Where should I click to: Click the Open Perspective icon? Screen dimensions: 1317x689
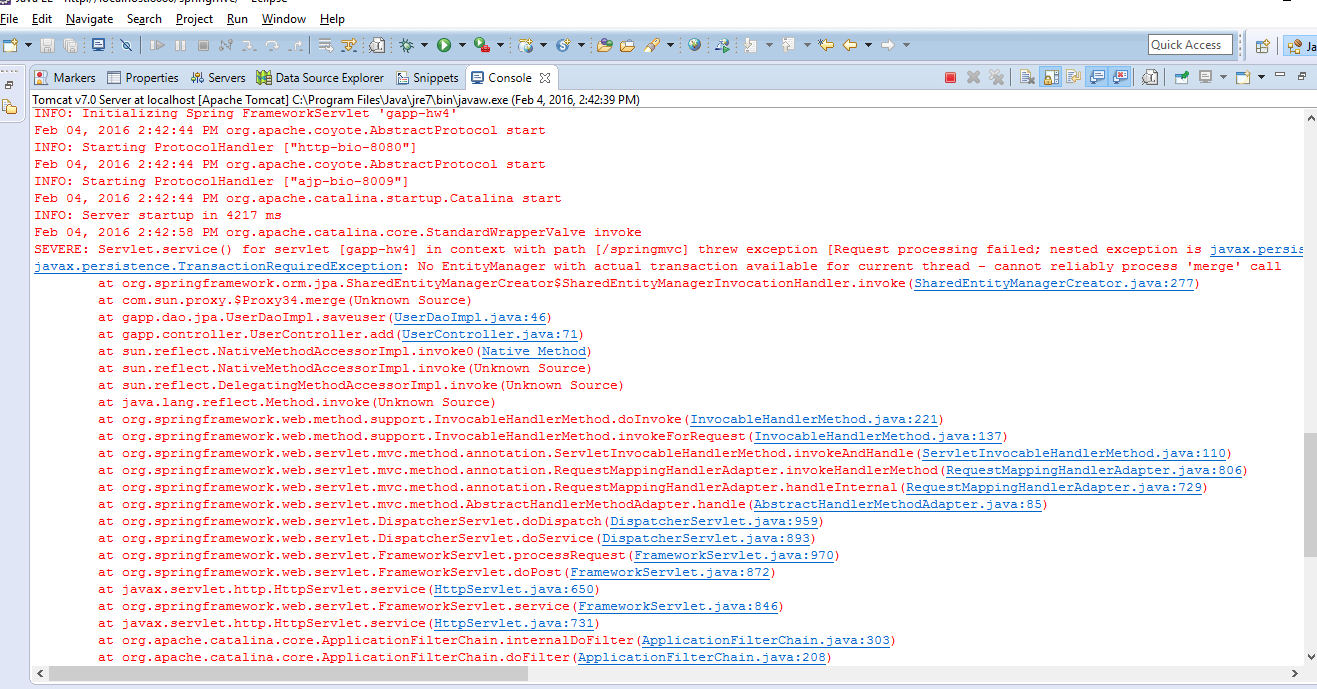click(1262, 46)
